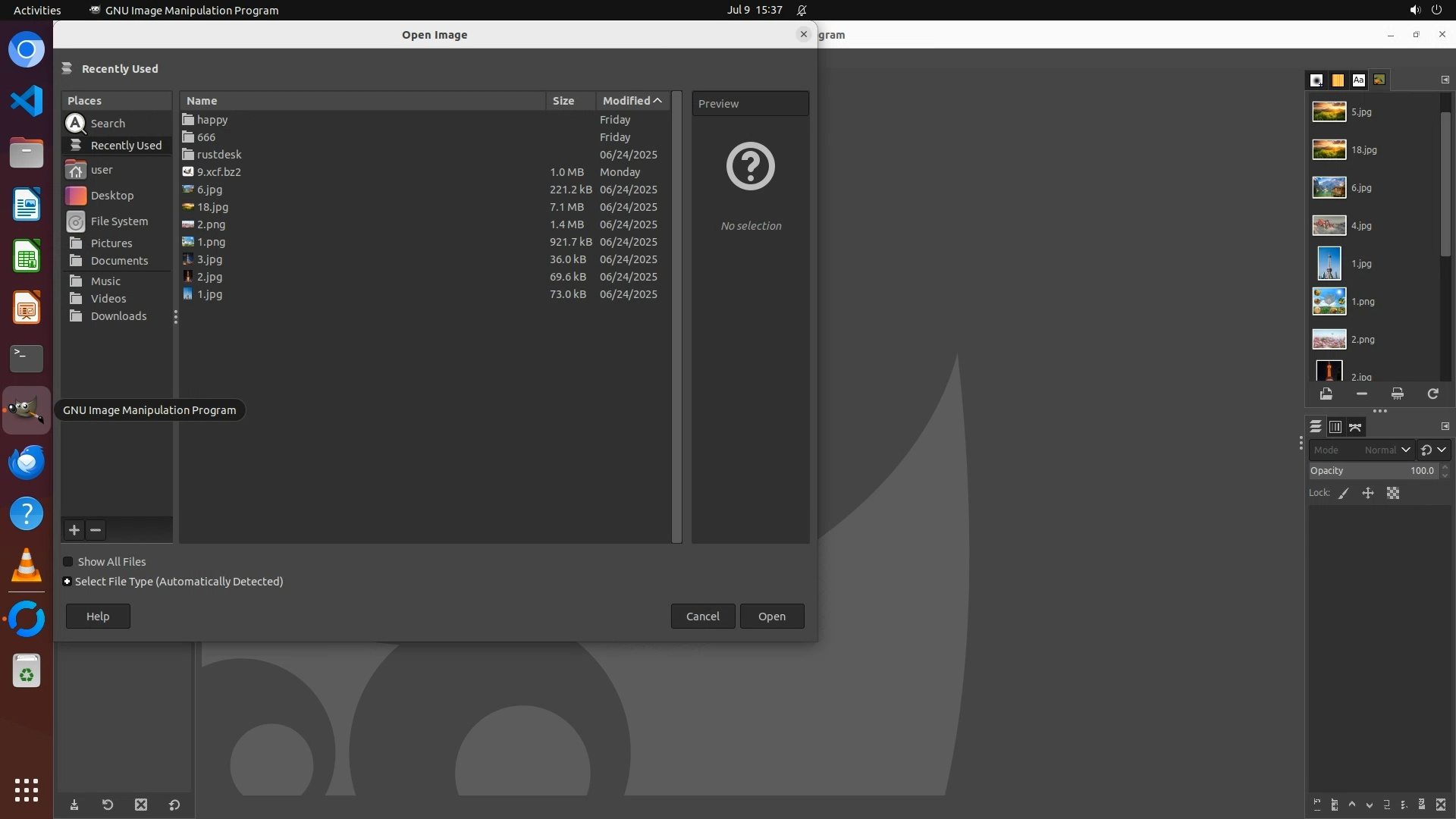Open the Fonts dock tab
The width and height of the screenshot is (1456, 819).
[1358, 80]
